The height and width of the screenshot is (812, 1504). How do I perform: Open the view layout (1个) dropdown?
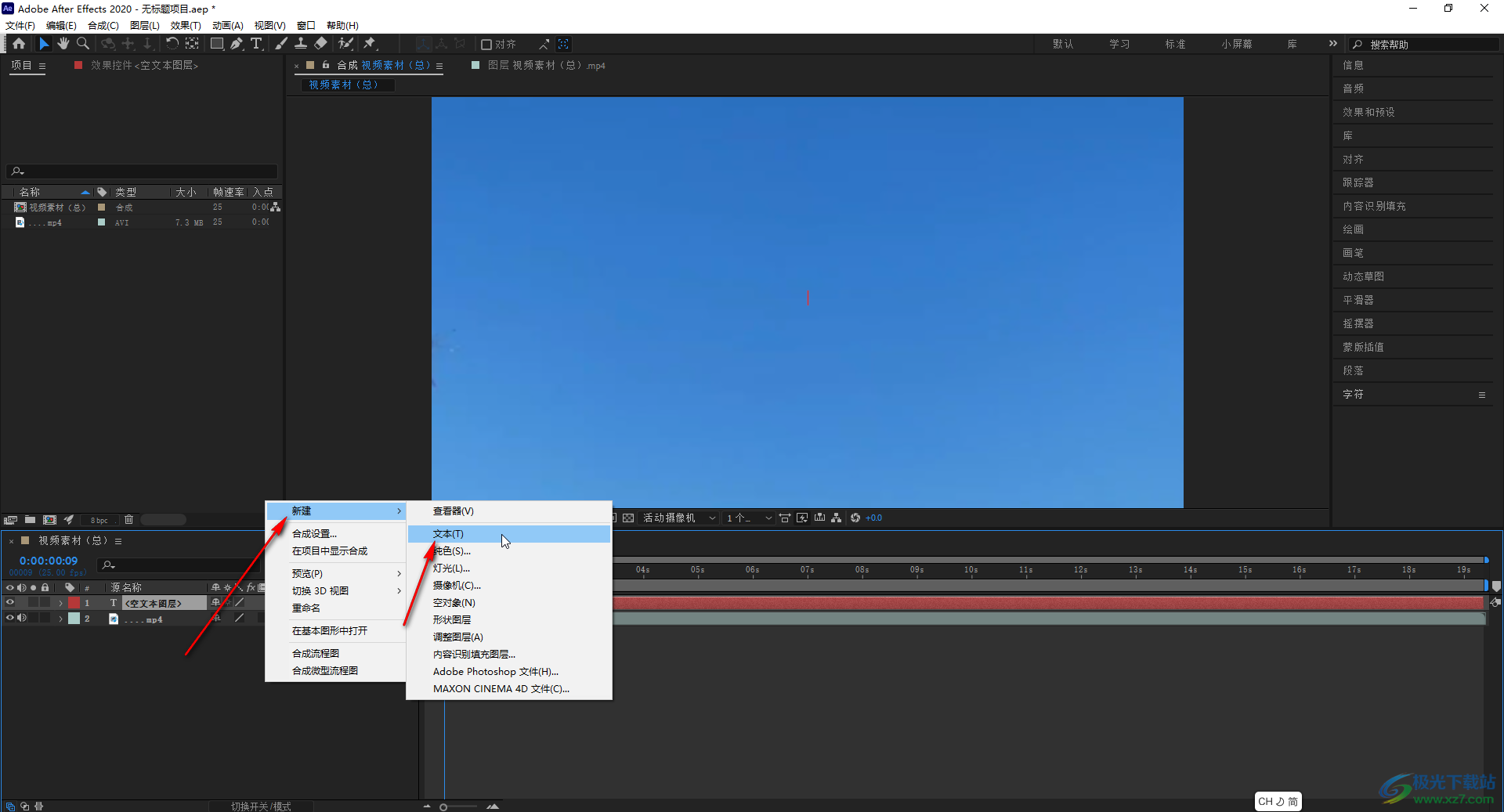click(x=748, y=518)
